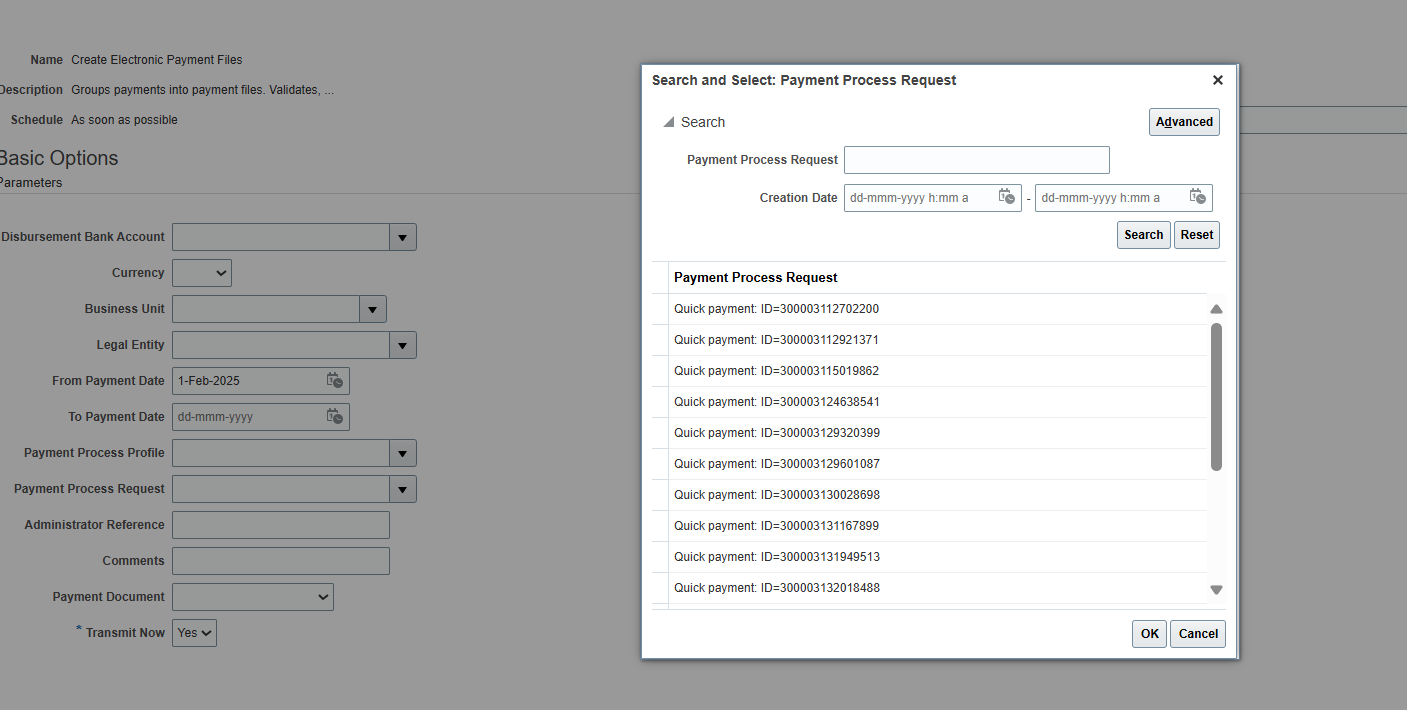
Task: Collapse the Search section in the dialog
Action: pyautogui.click(x=668, y=121)
